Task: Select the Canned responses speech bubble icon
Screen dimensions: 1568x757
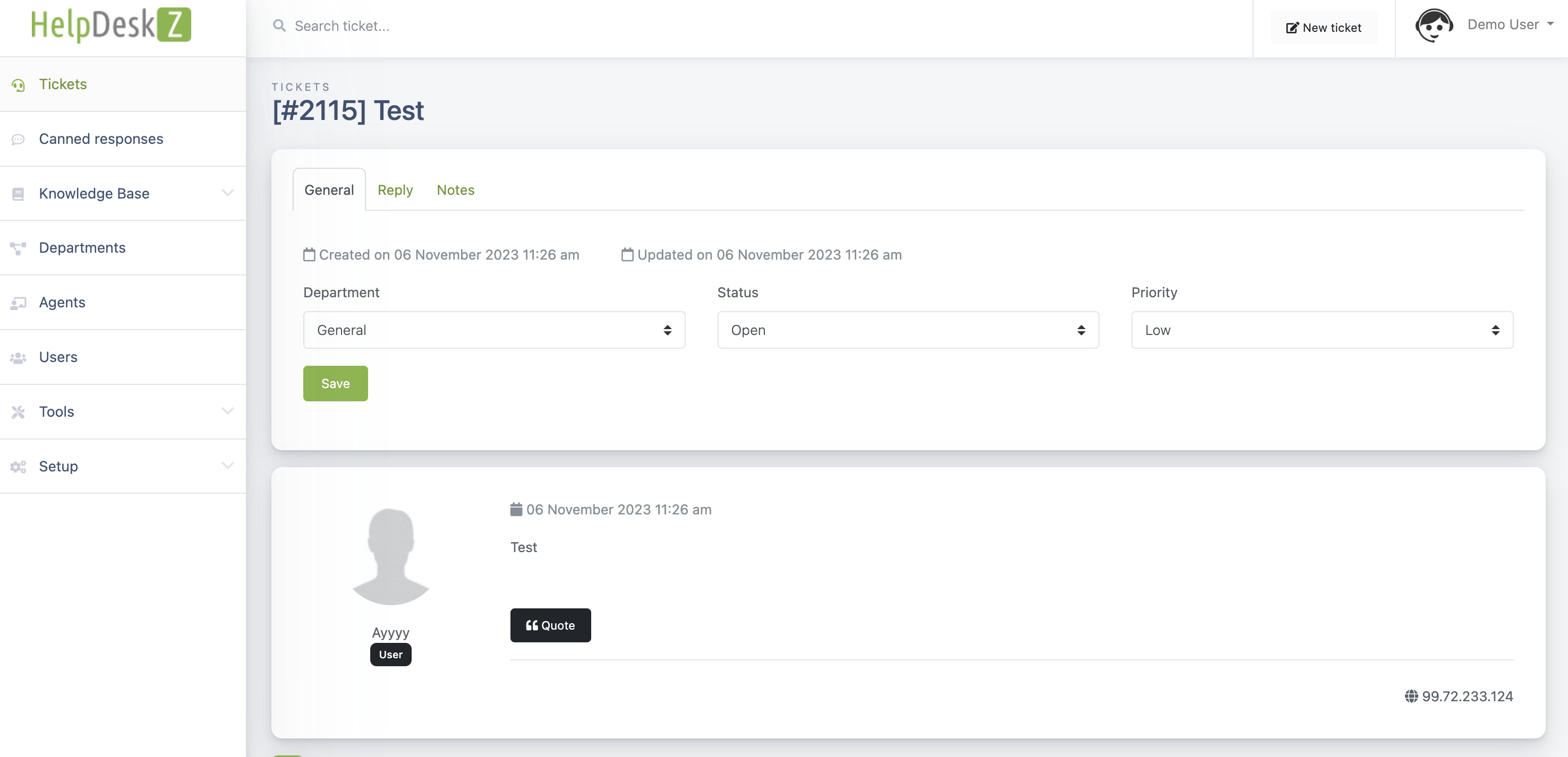Action: (x=18, y=139)
